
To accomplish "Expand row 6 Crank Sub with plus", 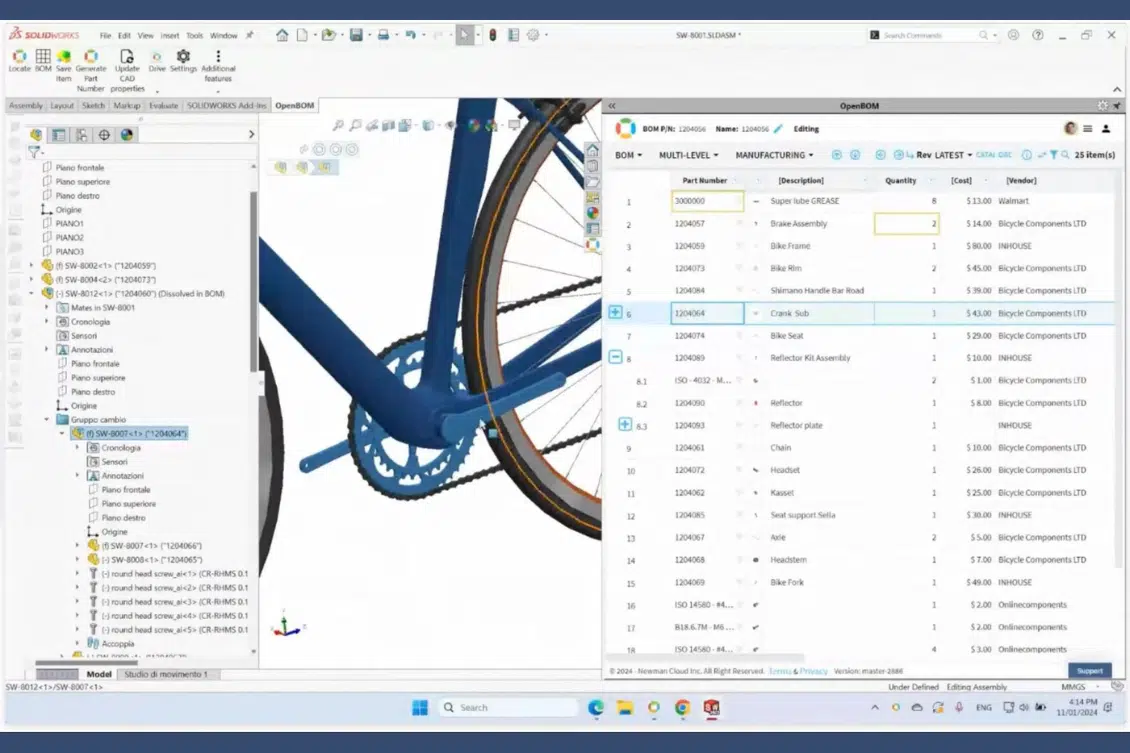I will [615, 312].
